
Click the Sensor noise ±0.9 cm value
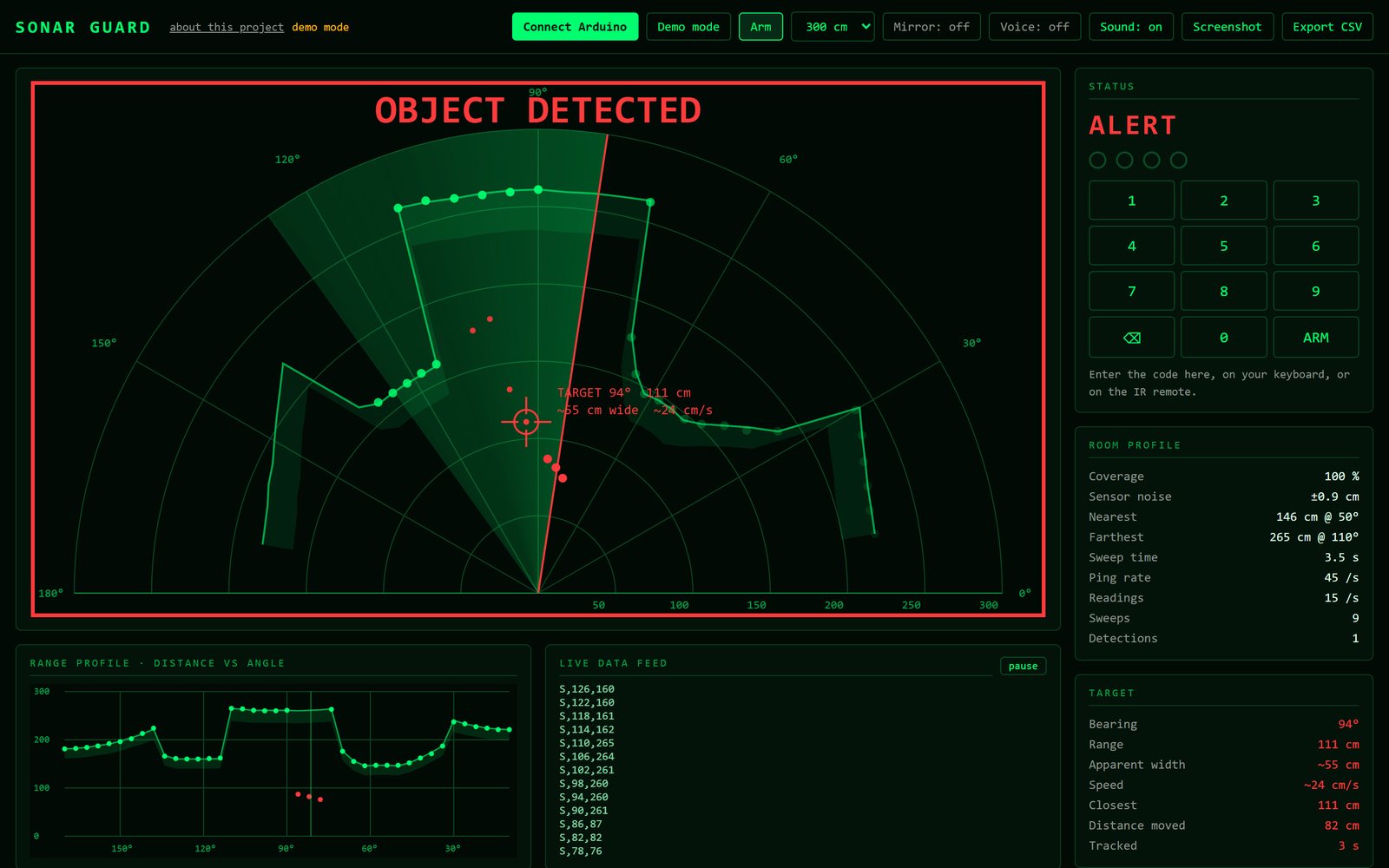point(1334,496)
